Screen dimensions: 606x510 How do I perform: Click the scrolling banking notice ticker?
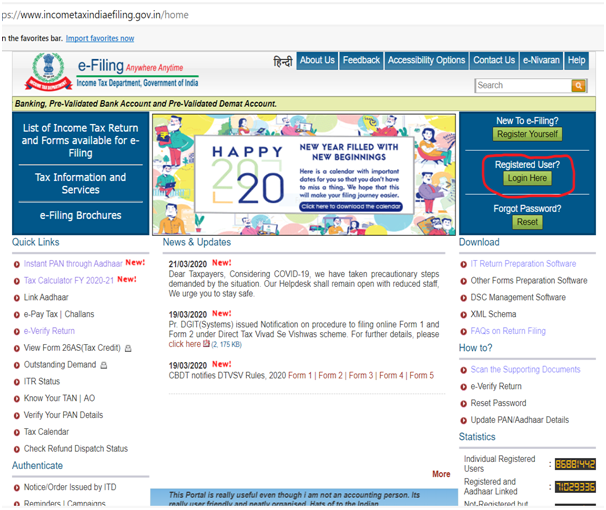[304, 104]
